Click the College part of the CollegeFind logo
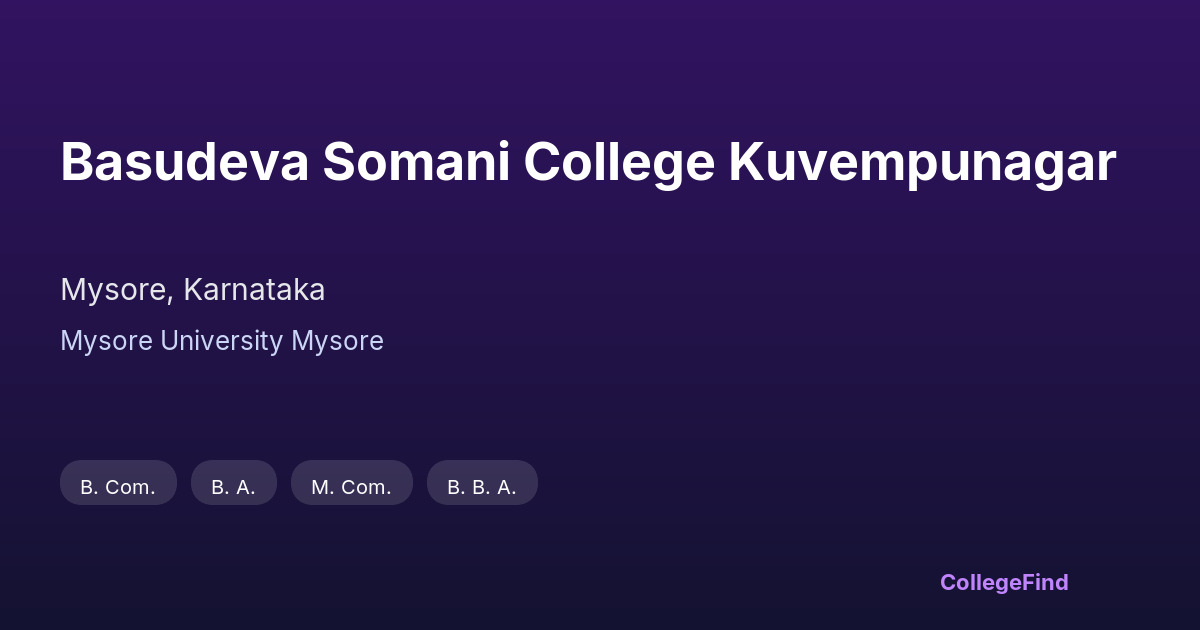 coord(978,582)
